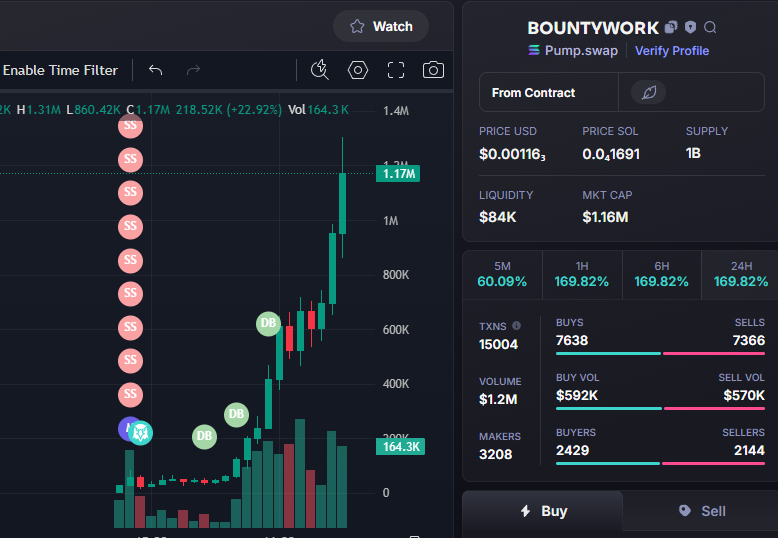Open the Verify Profile link

[x=672, y=51]
